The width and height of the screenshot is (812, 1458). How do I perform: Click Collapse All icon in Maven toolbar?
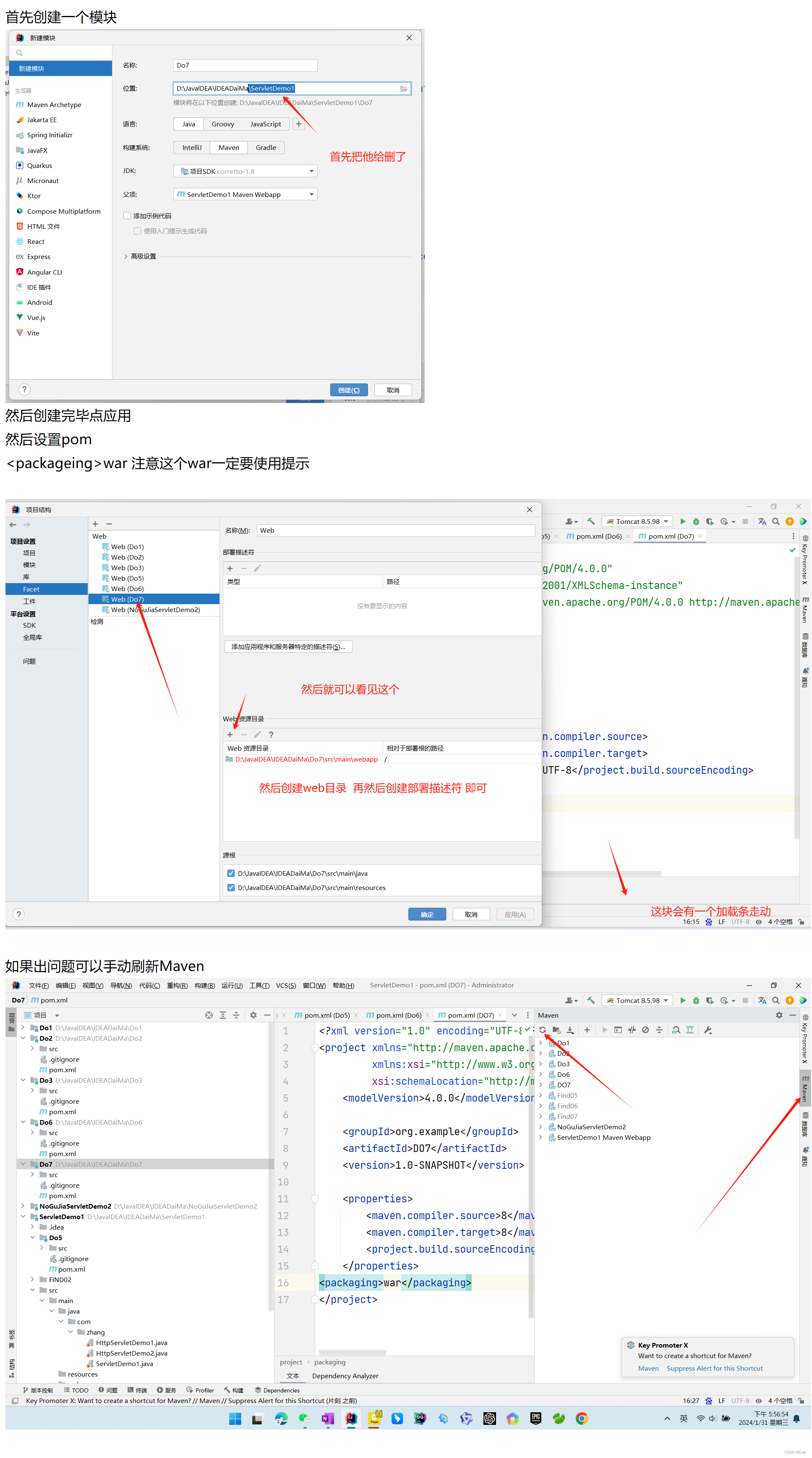tap(659, 1030)
